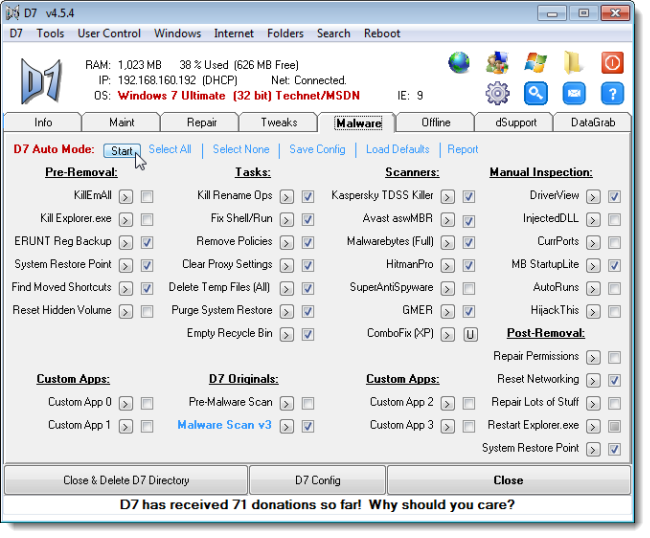Image resolution: width=650 pixels, height=538 pixels.
Task: Run KillEmAll with its arrow button
Action: [126, 196]
